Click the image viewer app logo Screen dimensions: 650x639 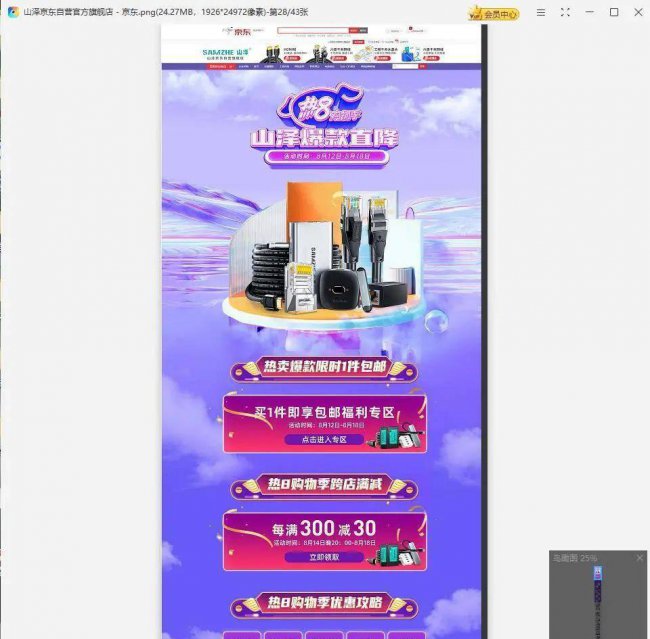point(13,12)
